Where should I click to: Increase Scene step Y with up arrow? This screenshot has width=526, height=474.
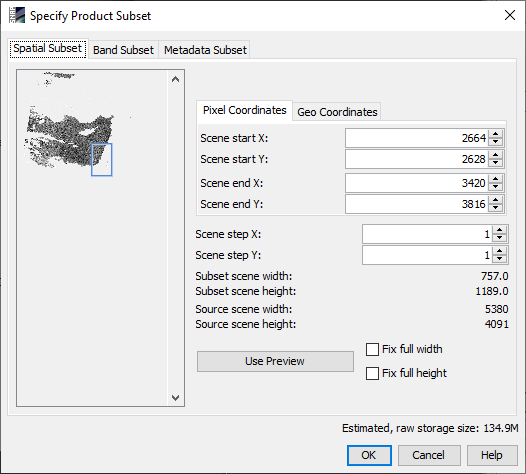click(500, 251)
